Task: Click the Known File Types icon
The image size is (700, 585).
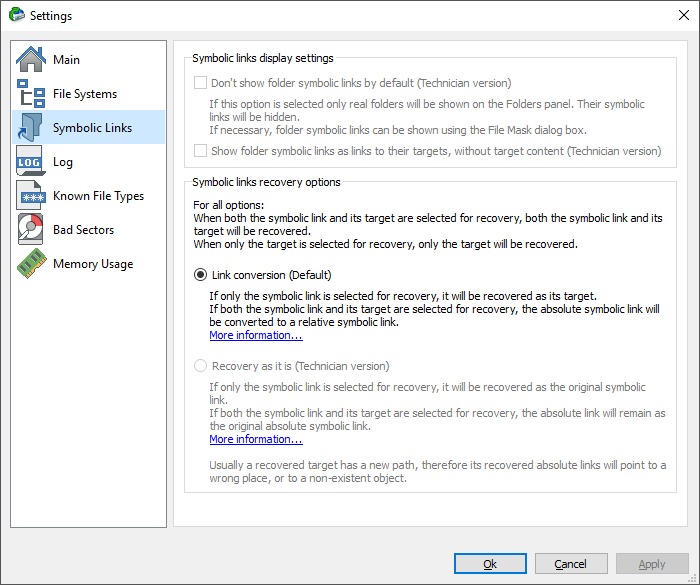Action: 30,196
